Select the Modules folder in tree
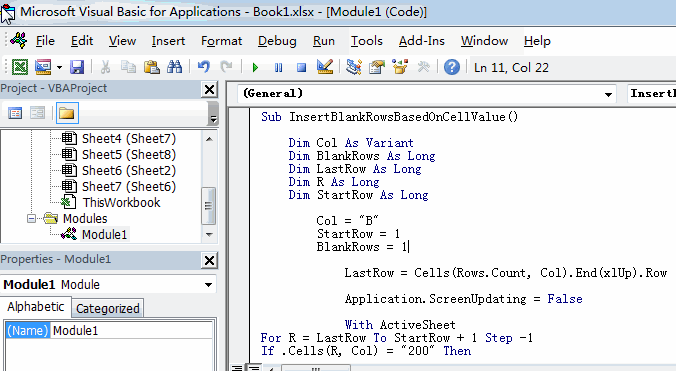Viewport: 676px width, 371px height. 85,218
